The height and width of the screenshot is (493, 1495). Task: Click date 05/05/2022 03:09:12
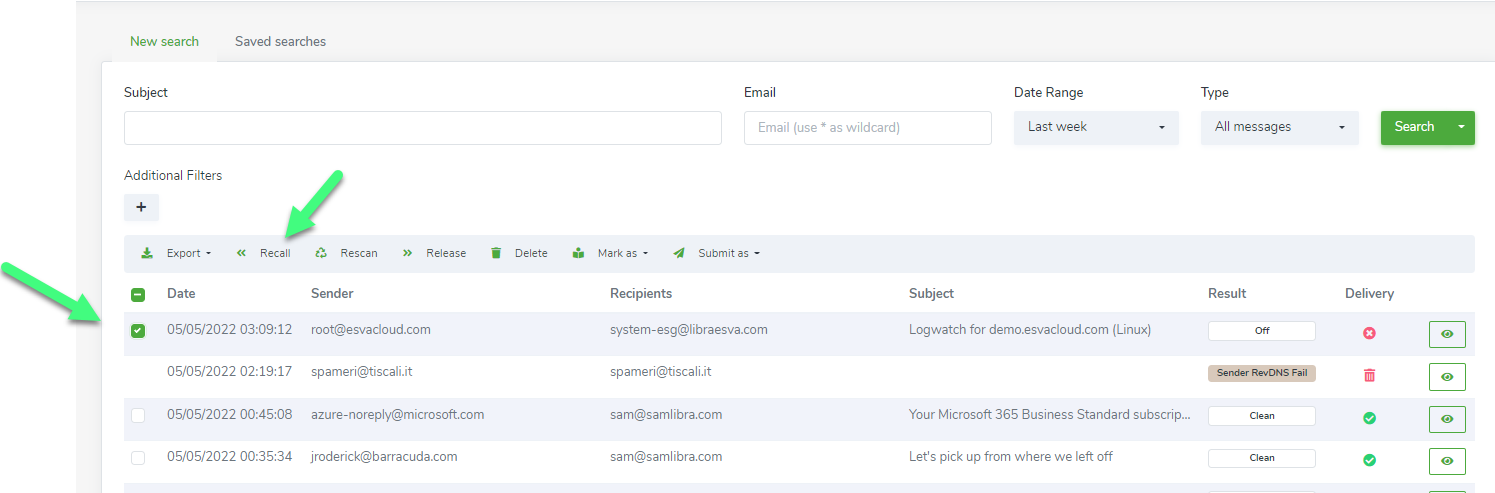(x=229, y=329)
